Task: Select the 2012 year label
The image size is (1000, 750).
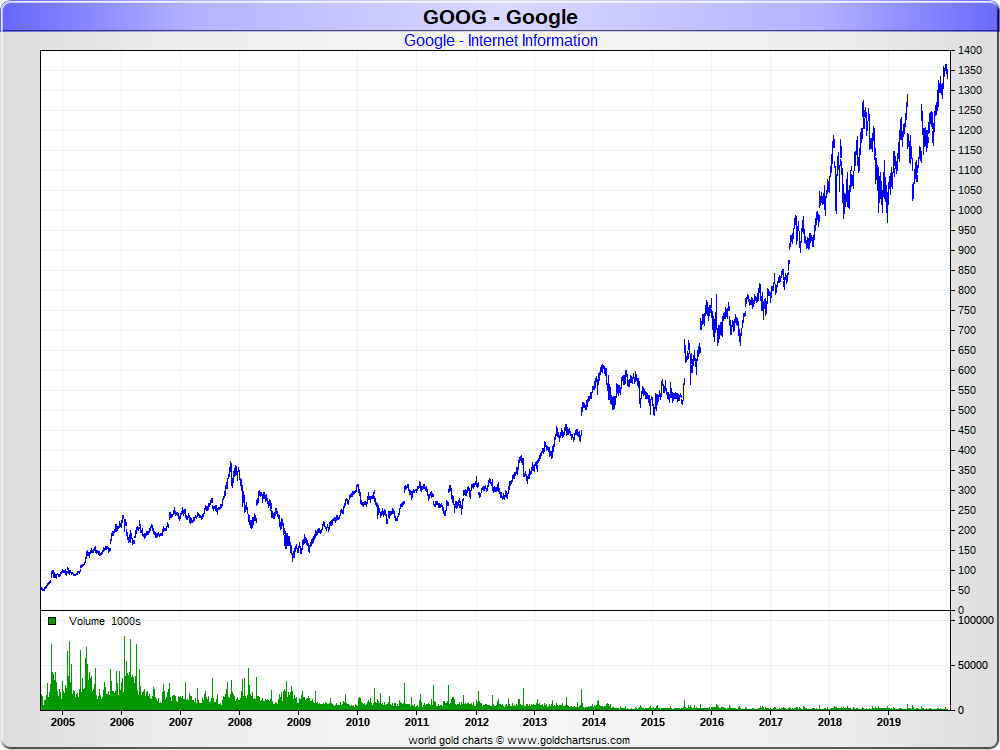Action: [476, 722]
